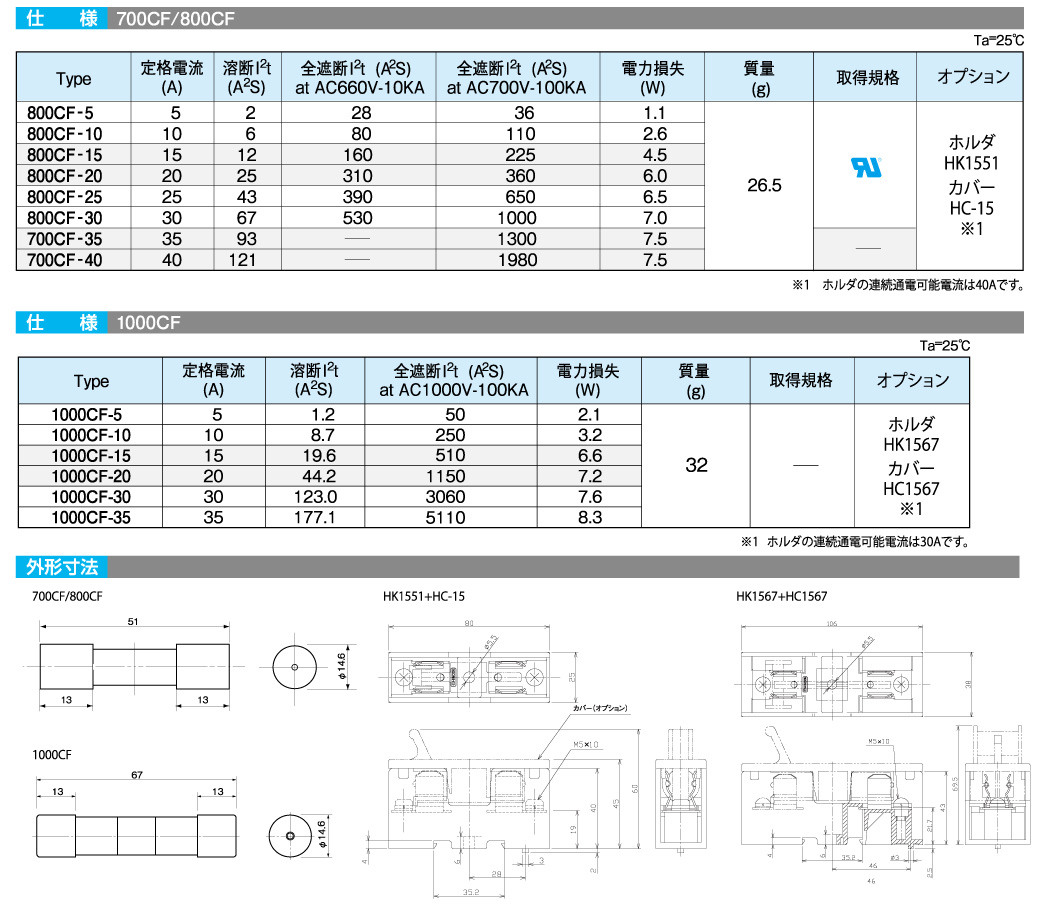Click the 1000CF fuse end-view circle
Image resolution: width=1046 pixels, height=912 pixels.
pyautogui.click(x=290, y=836)
